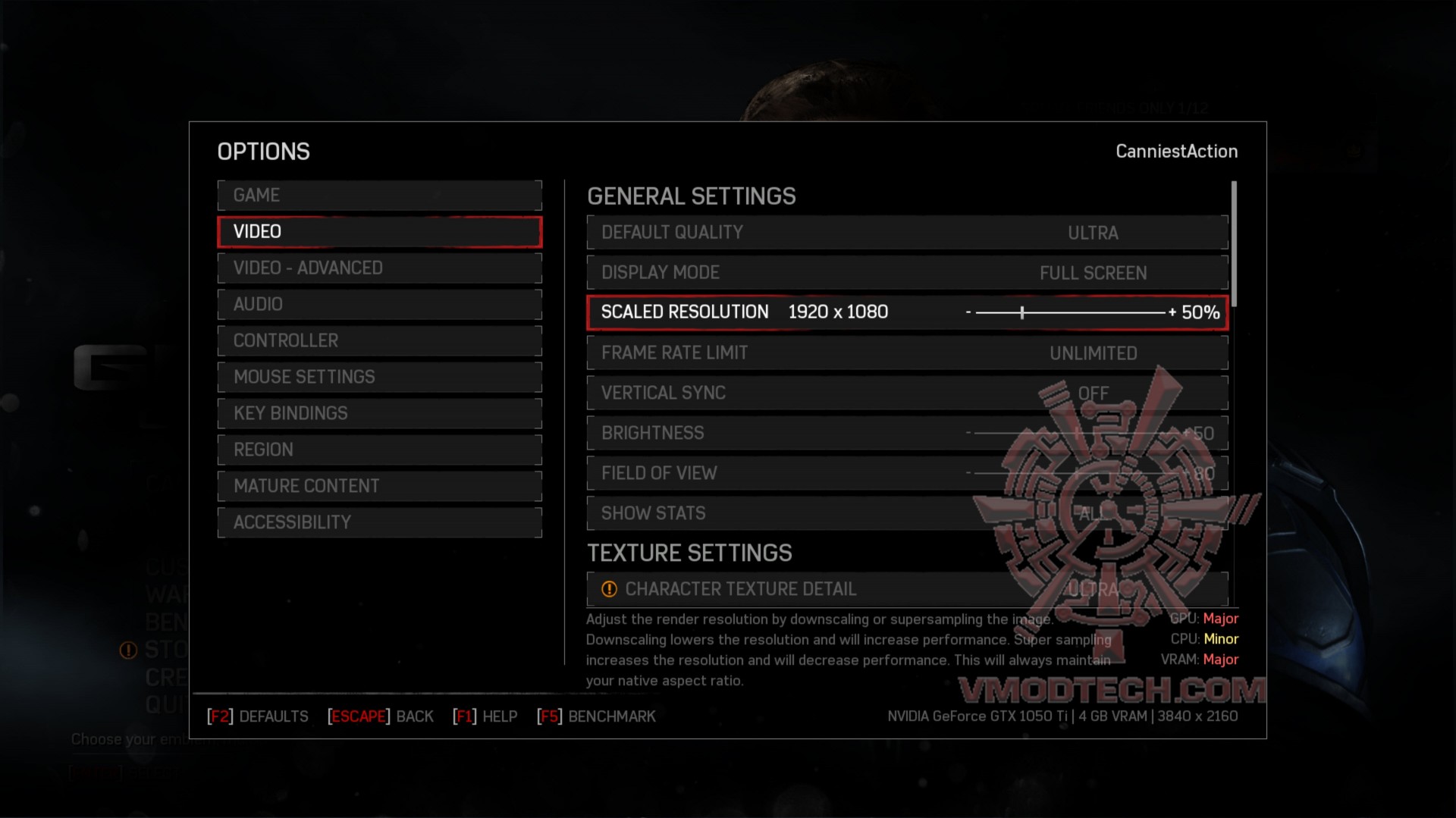Open the Accessibility options
This screenshot has width=1456, height=818.
coord(379,522)
